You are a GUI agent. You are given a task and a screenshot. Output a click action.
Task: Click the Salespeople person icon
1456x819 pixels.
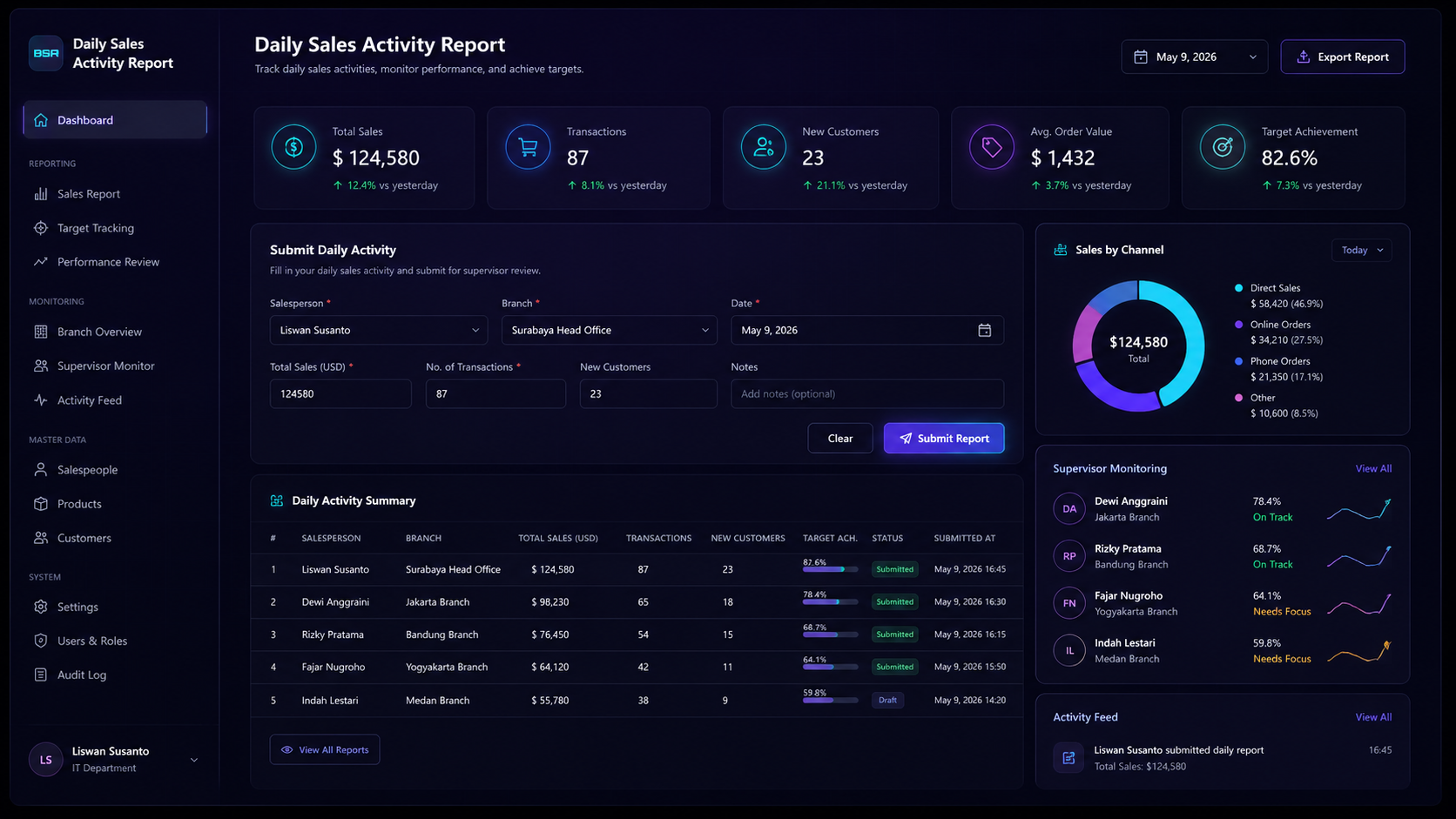41,470
